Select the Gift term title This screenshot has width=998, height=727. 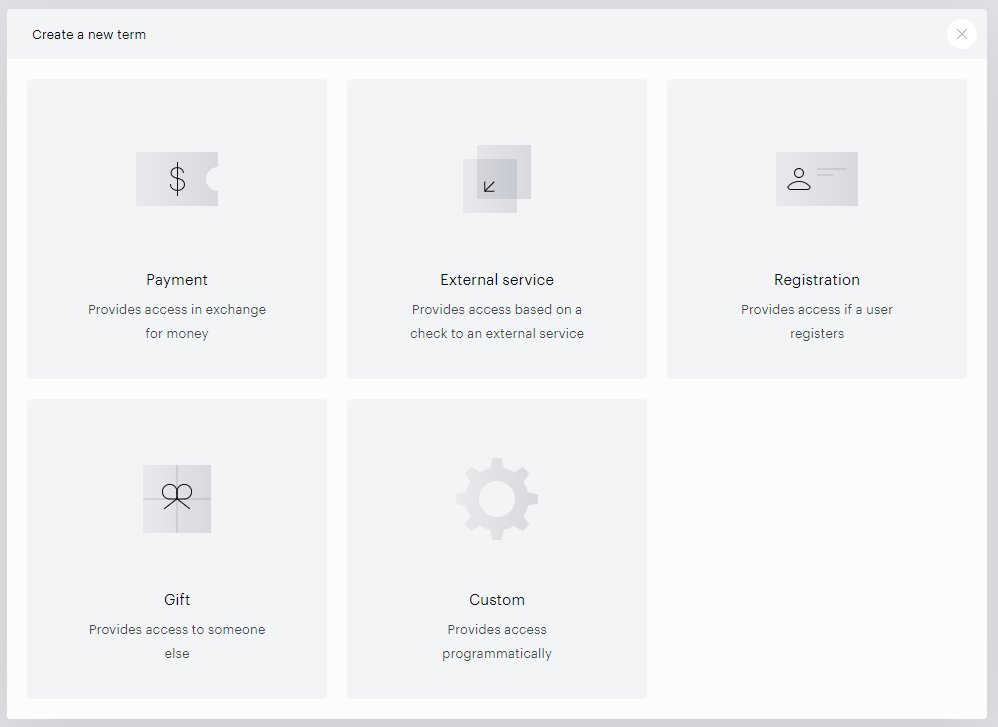click(x=177, y=600)
